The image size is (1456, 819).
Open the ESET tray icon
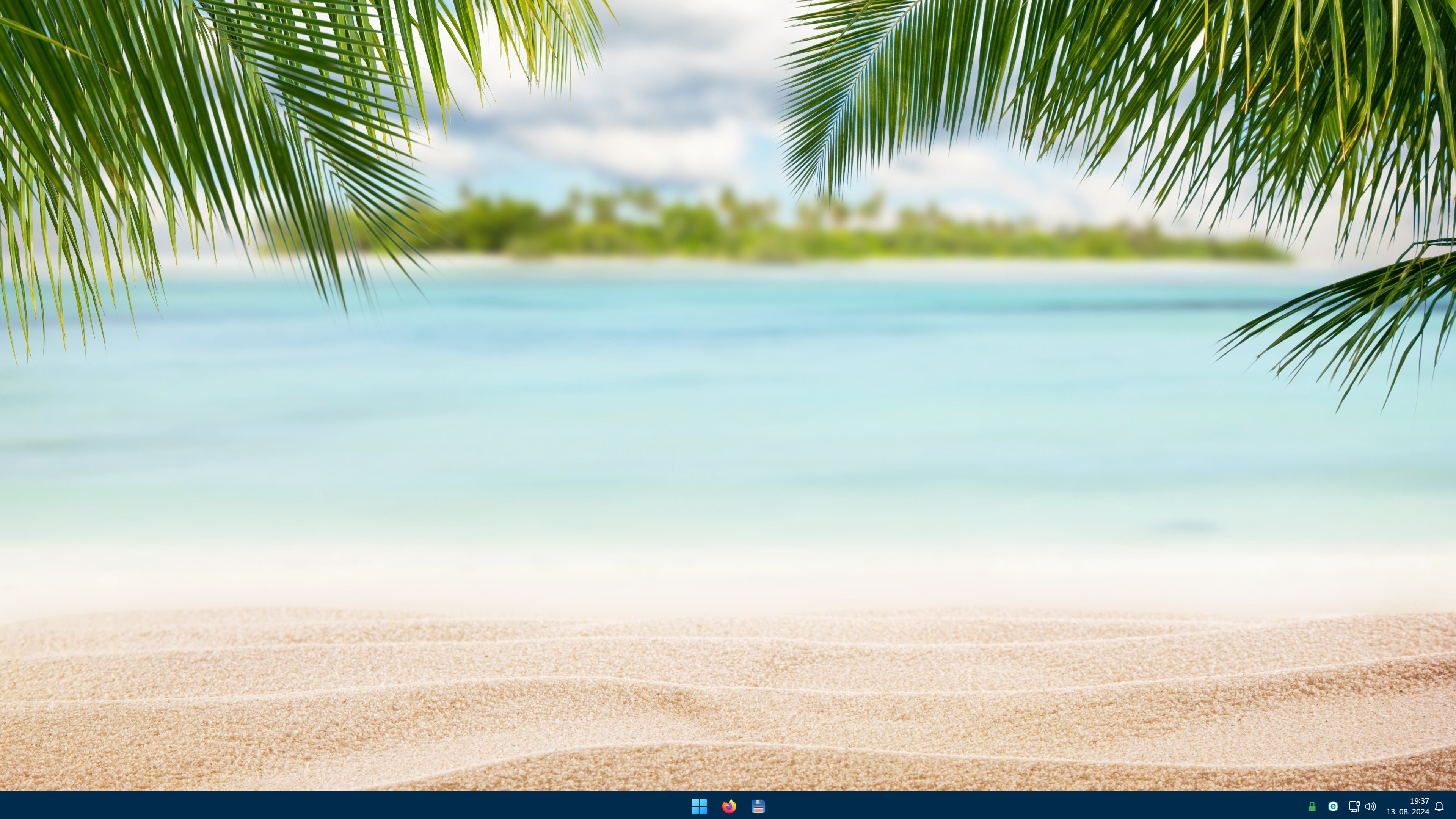[x=1333, y=806]
